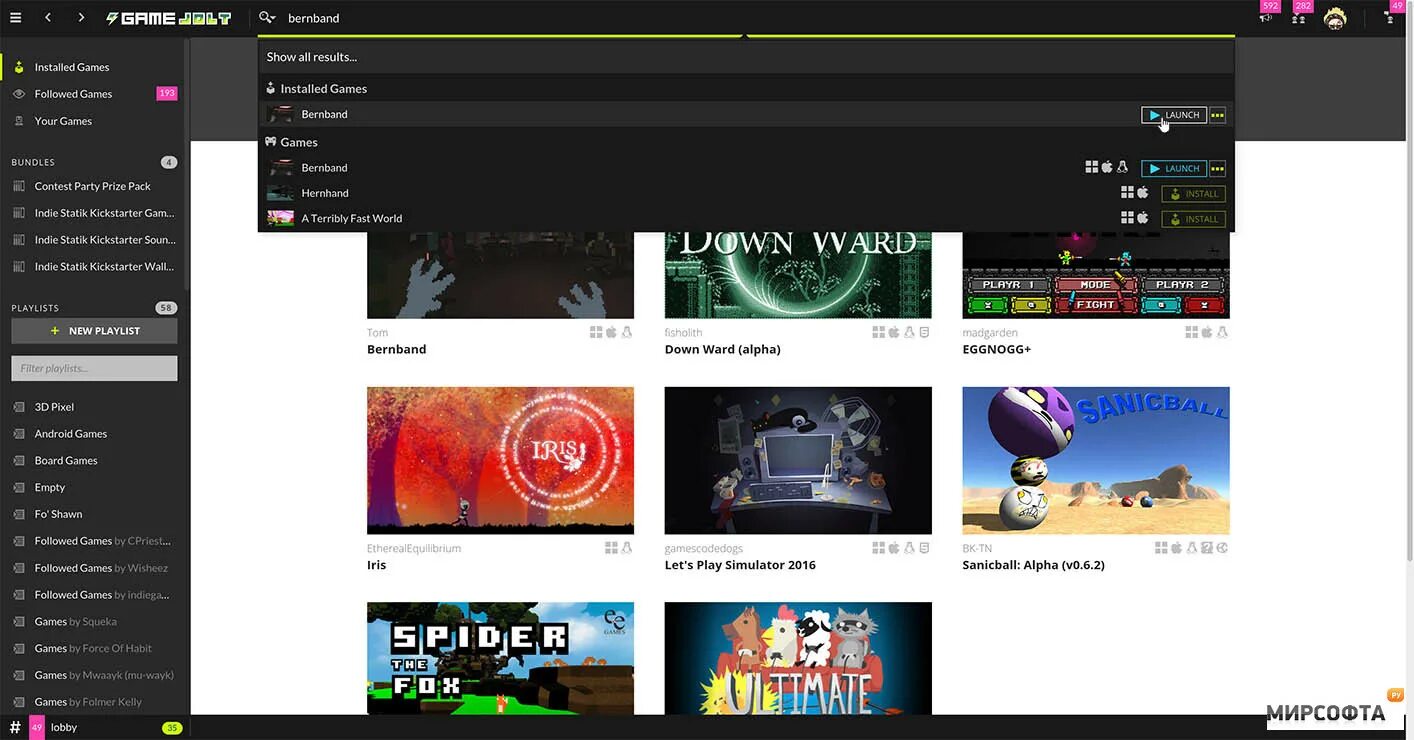Open Bernband game thumbnail

500,275
